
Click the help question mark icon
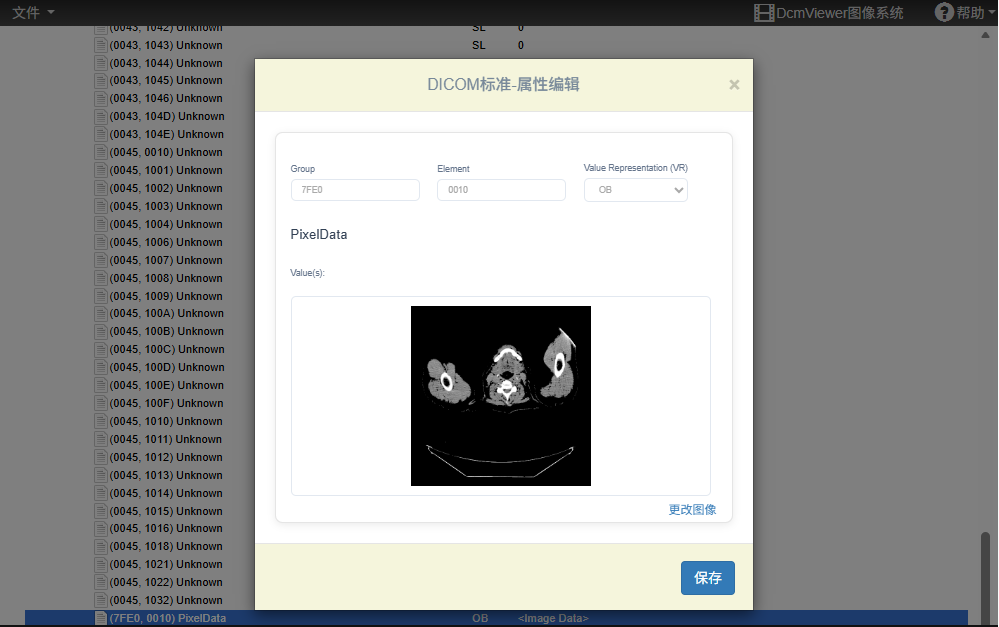pos(944,12)
